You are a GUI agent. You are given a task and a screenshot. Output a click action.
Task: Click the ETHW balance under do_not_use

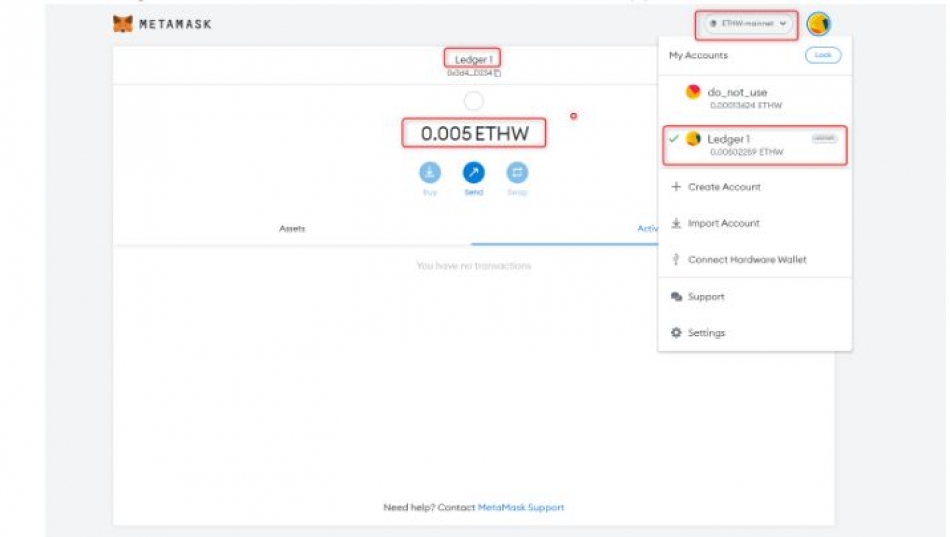click(x=746, y=105)
